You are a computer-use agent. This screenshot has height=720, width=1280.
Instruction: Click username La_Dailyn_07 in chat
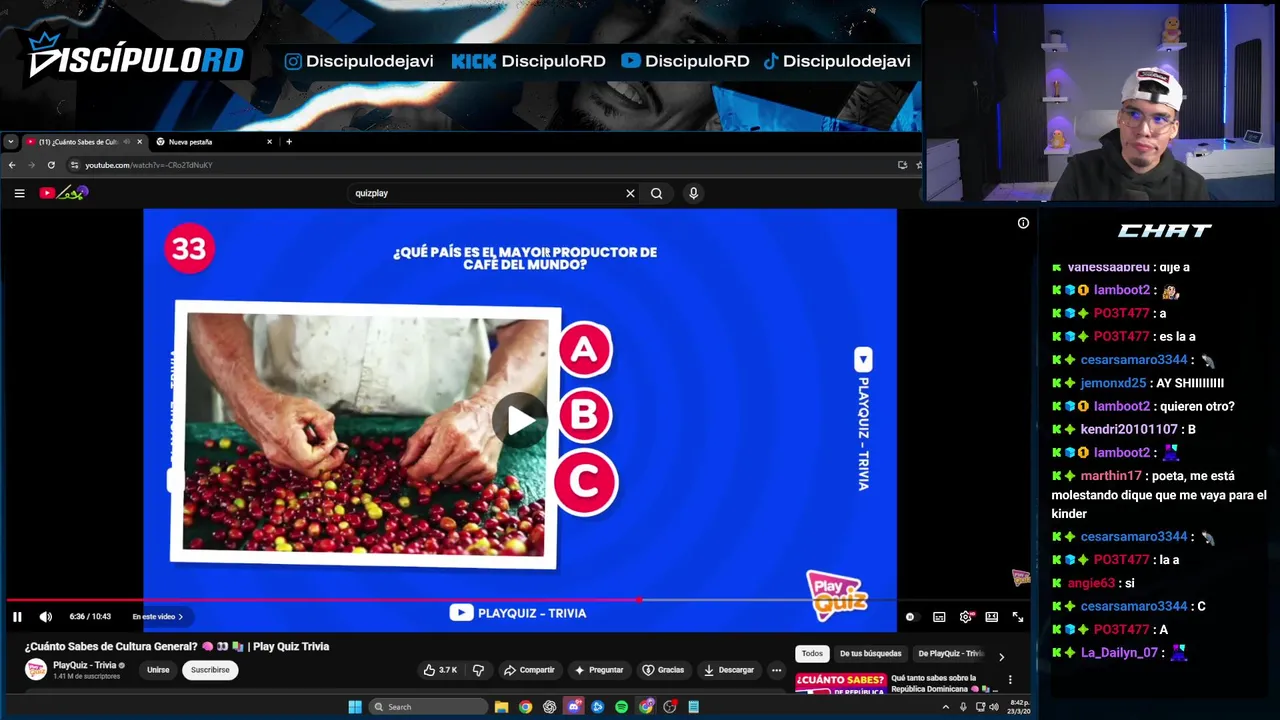click(x=1119, y=652)
